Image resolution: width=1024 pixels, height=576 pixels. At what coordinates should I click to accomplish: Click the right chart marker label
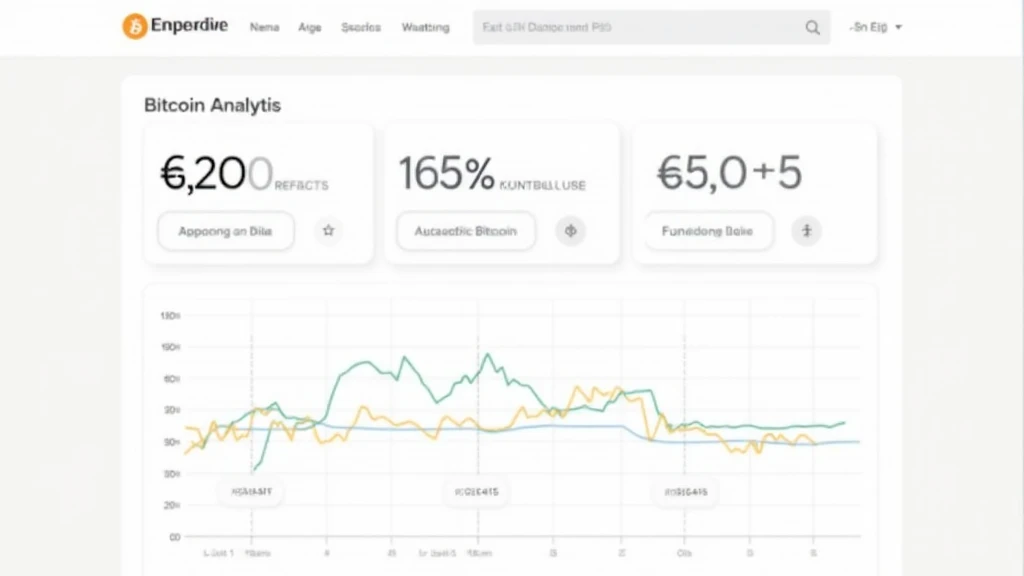pos(686,491)
